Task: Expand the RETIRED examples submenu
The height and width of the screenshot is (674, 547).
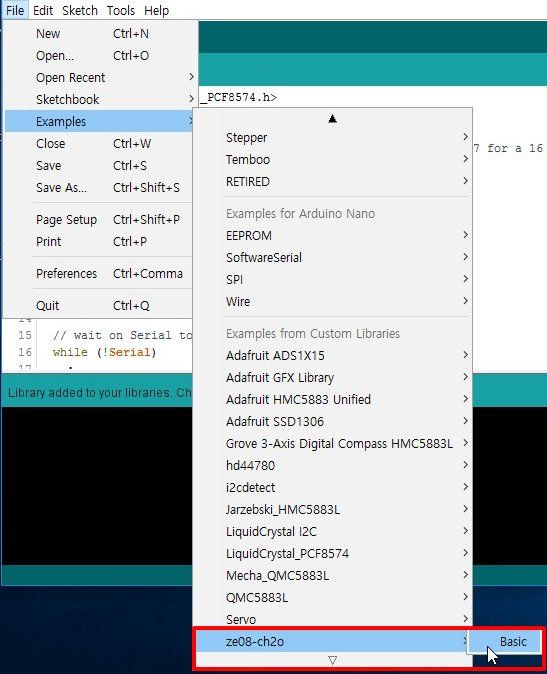Action: click(333, 181)
